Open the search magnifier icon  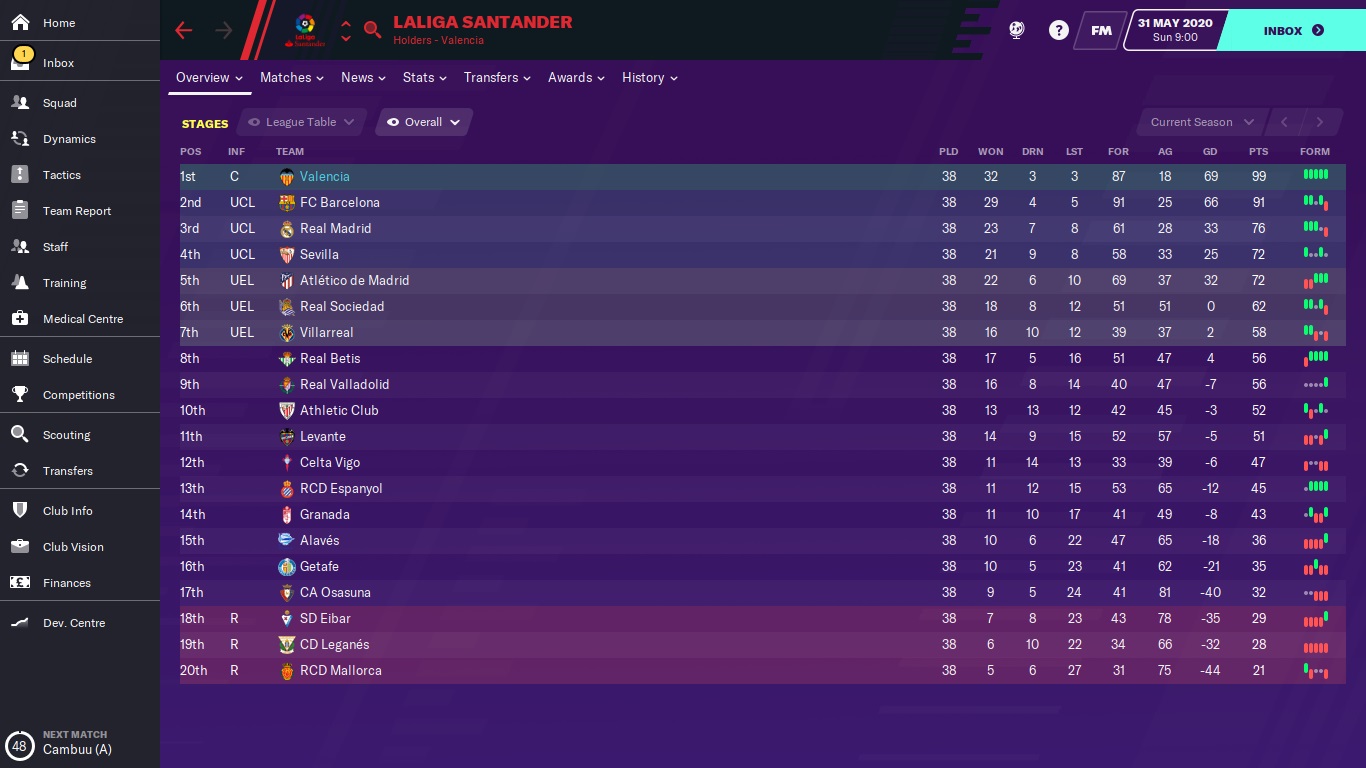(372, 30)
